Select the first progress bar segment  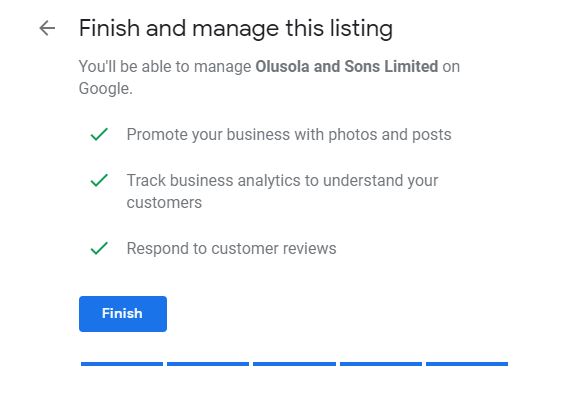click(x=122, y=364)
